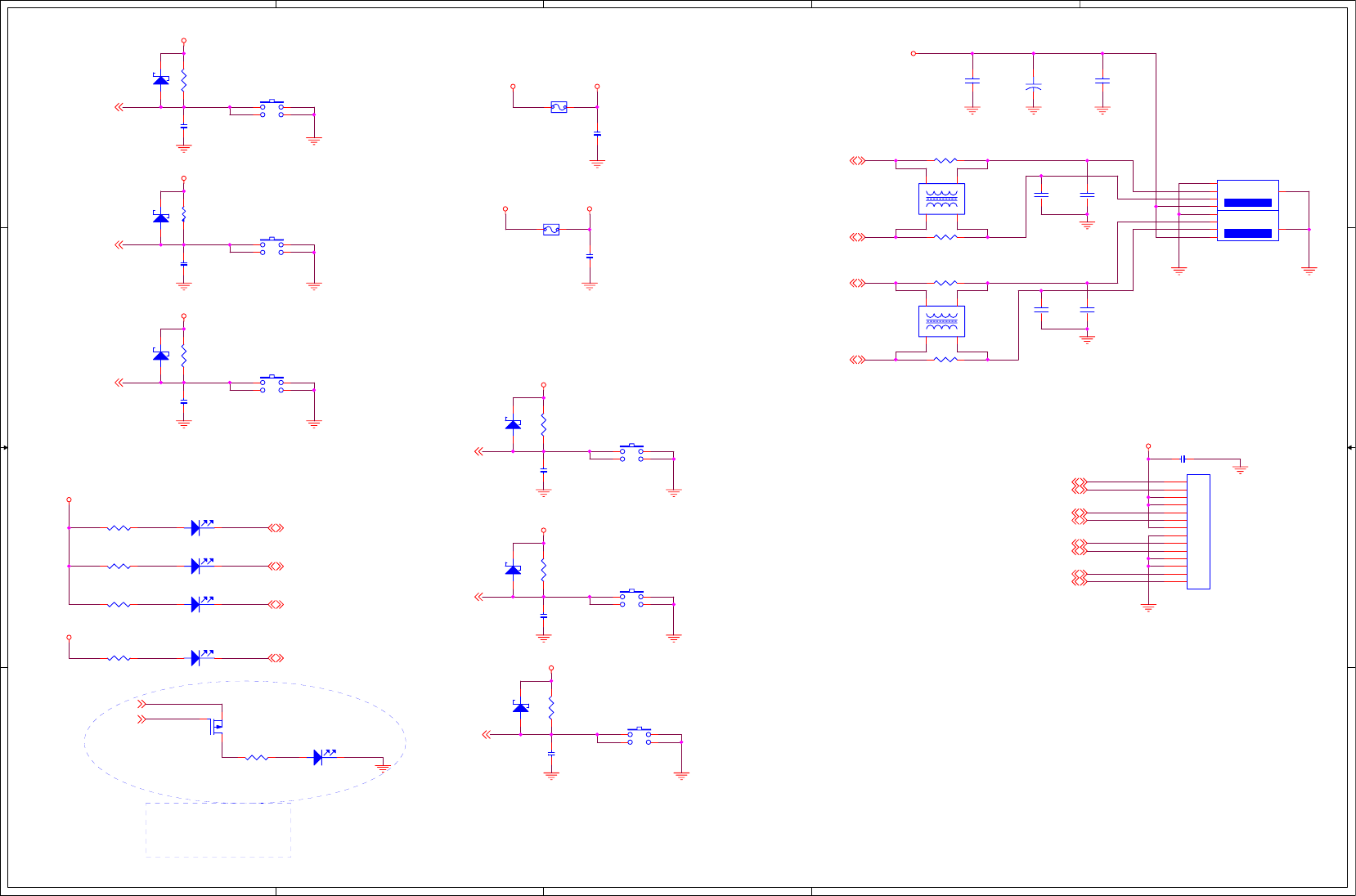1356x896 pixels.
Task: Click the ground symbol inside the dashed ellipse
Action: tap(383, 767)
